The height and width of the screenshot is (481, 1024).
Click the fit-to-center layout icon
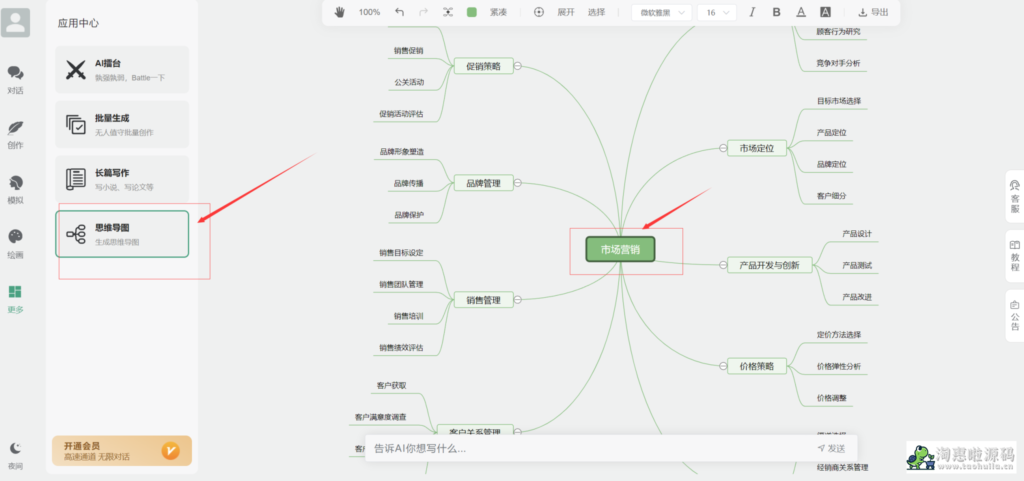[x=447, y=12]
